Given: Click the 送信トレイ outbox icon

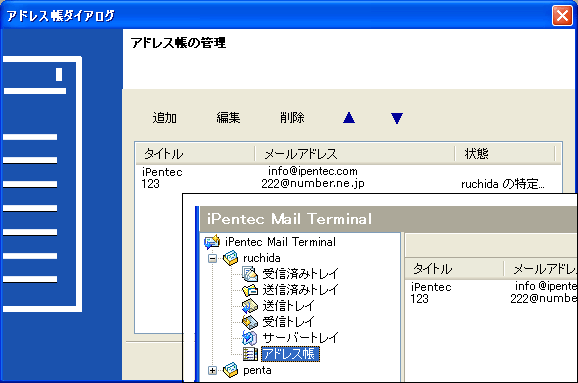Looking at the screenshot, I should [250, 306].
